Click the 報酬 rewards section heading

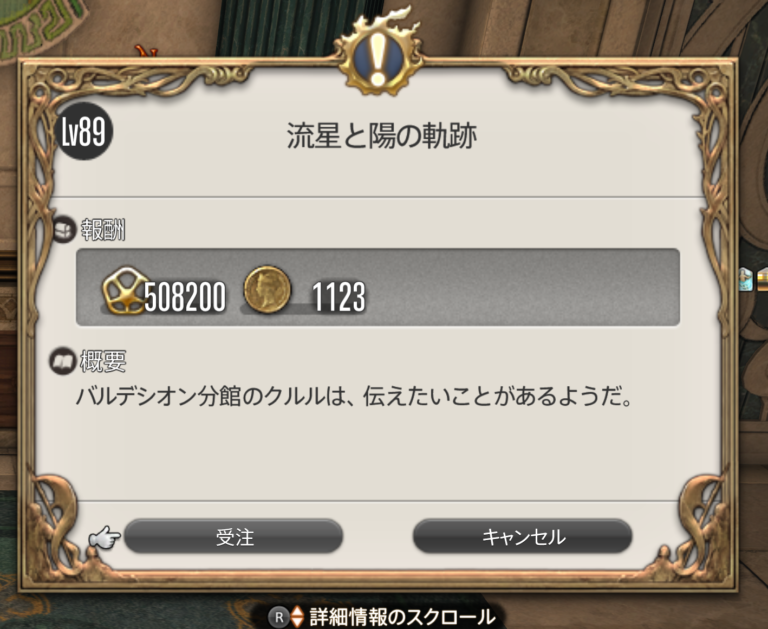click(x=103, y=230)
